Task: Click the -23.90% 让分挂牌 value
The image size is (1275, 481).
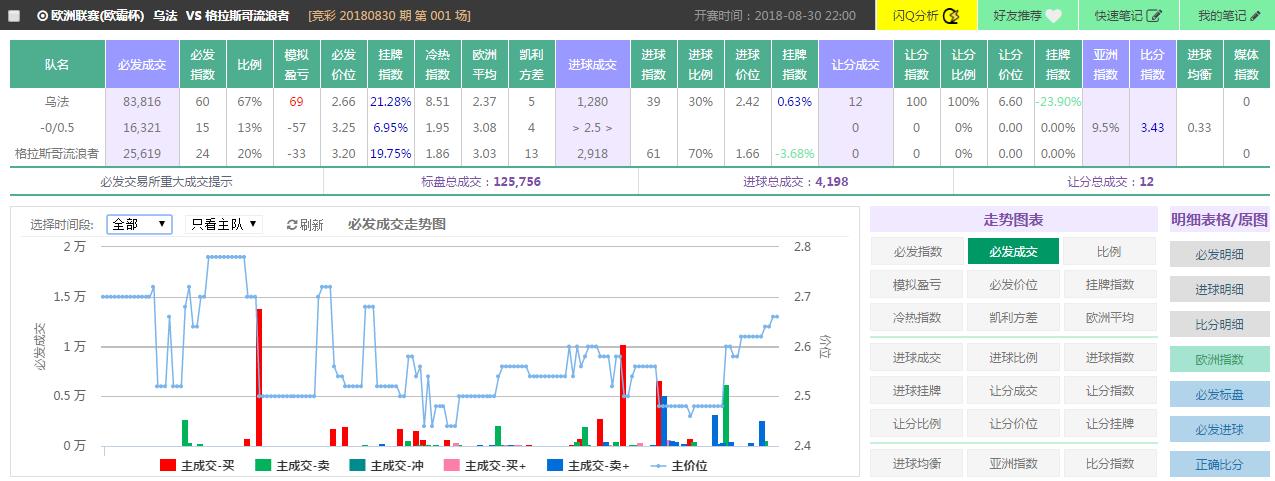Action: (1058, 101)
